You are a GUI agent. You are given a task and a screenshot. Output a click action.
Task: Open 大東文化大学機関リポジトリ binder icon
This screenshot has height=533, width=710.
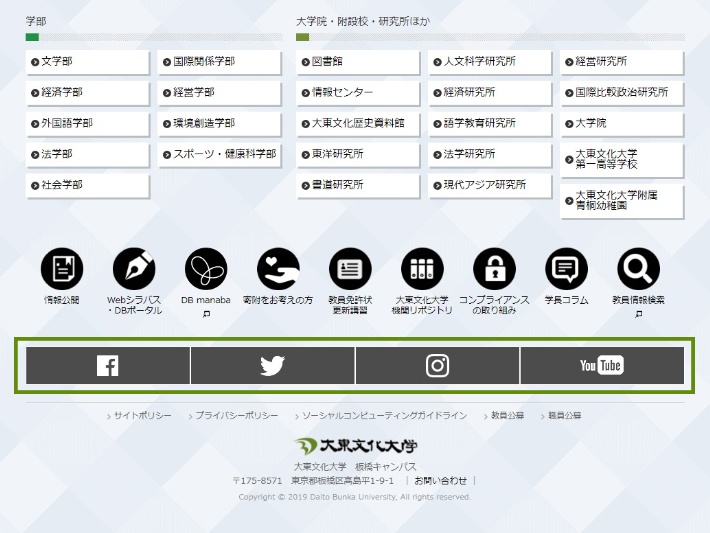[422, 269]
